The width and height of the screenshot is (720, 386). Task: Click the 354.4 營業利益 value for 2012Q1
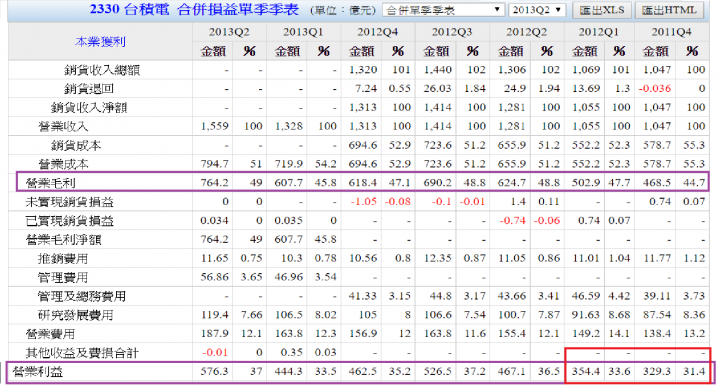[x=585, y=371]
